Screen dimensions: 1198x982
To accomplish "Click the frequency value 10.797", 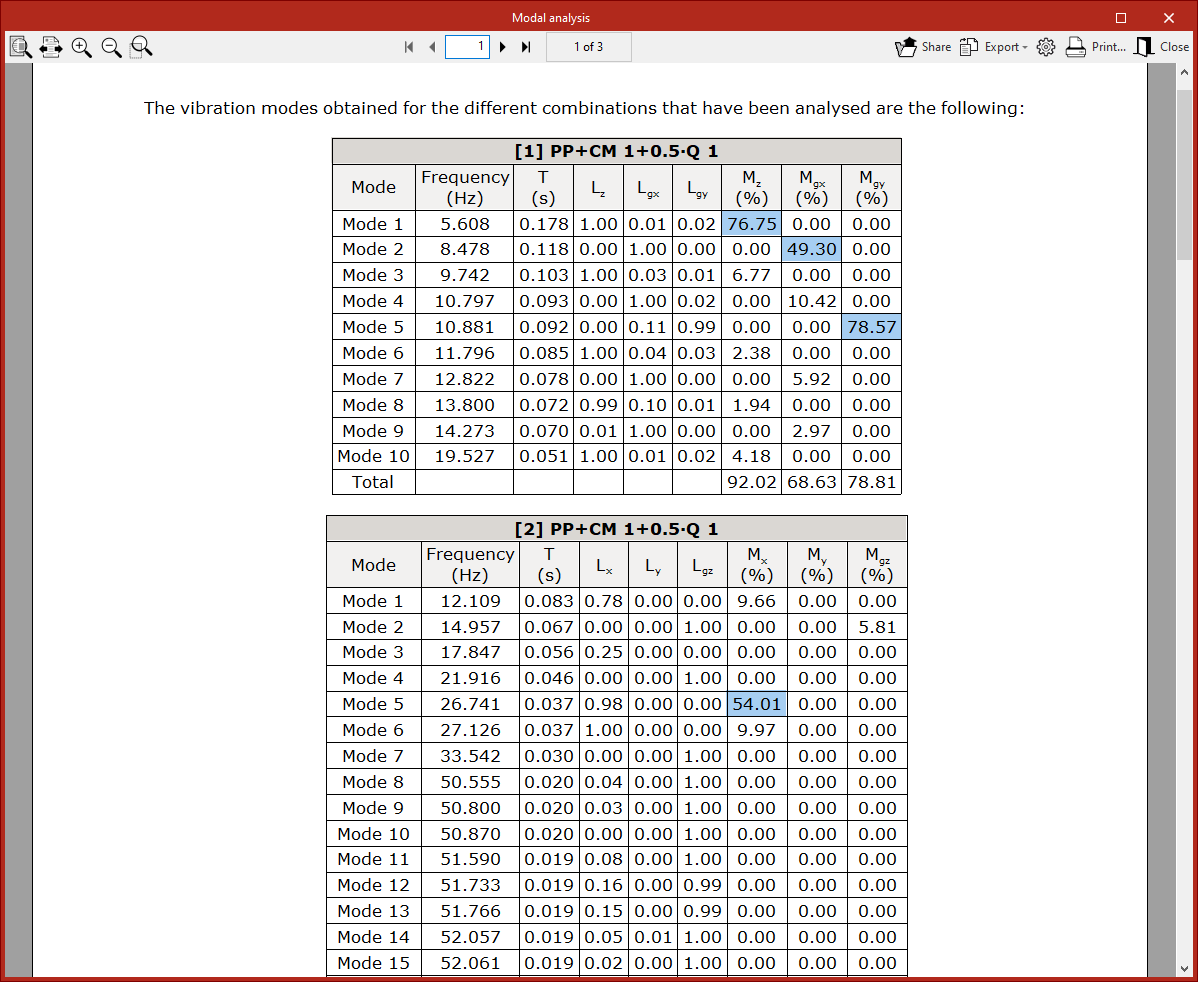I will pyautogui.click(x=465, y=301).
